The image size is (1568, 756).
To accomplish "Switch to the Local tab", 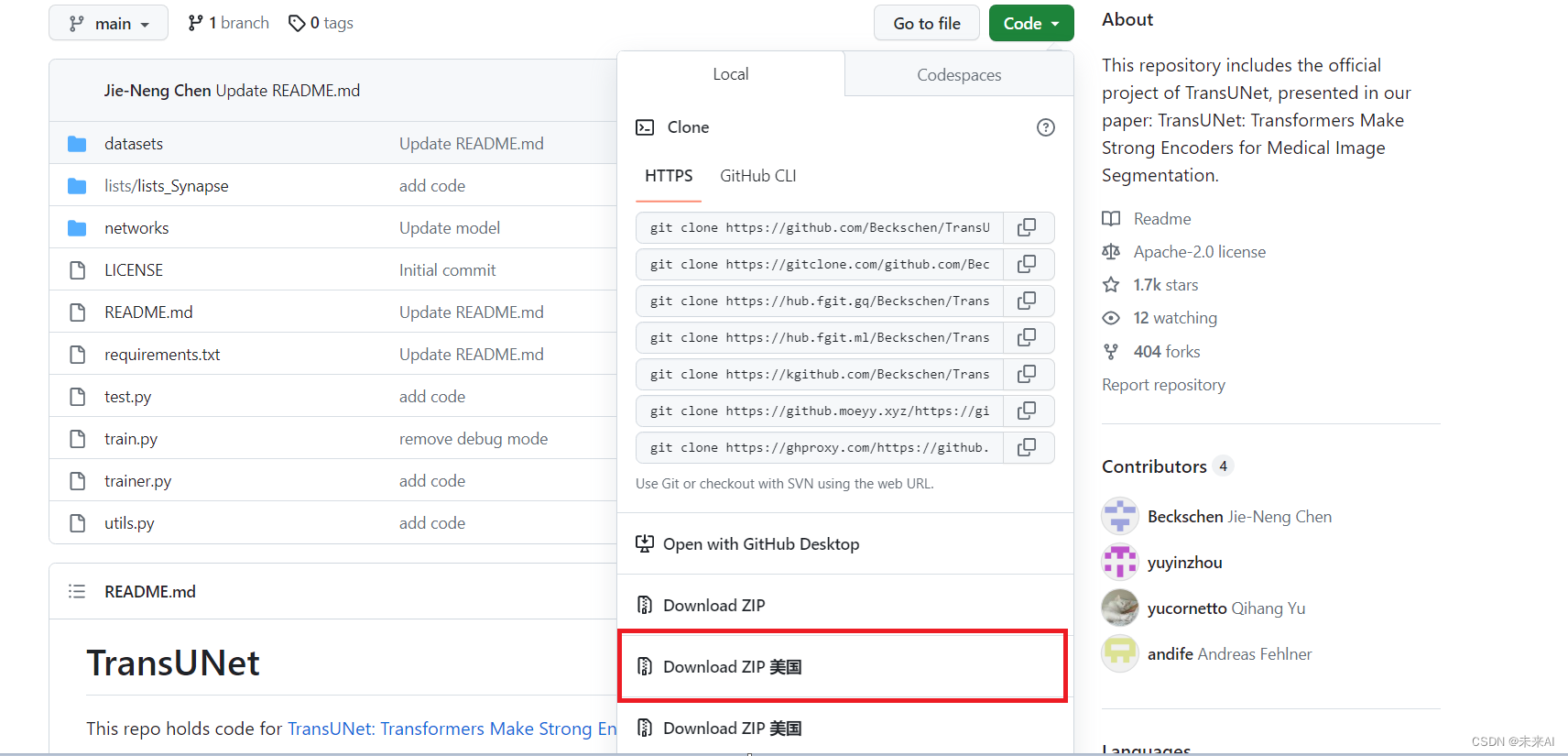I will pos(731,74).
